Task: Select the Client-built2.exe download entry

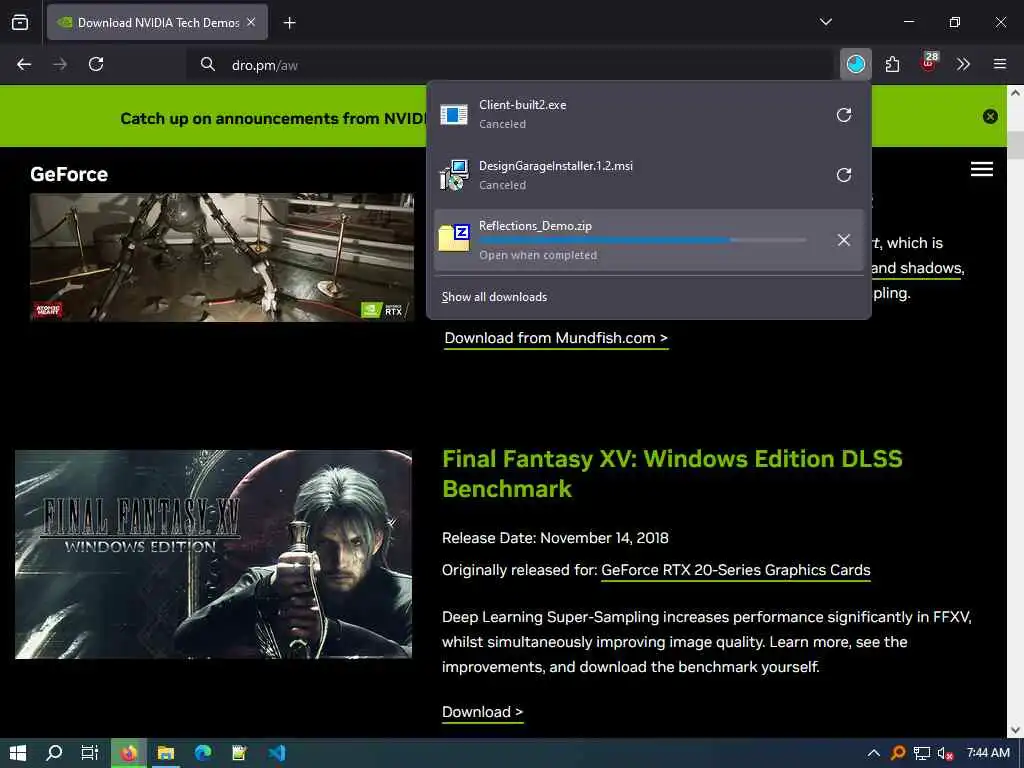Action: 648,114
